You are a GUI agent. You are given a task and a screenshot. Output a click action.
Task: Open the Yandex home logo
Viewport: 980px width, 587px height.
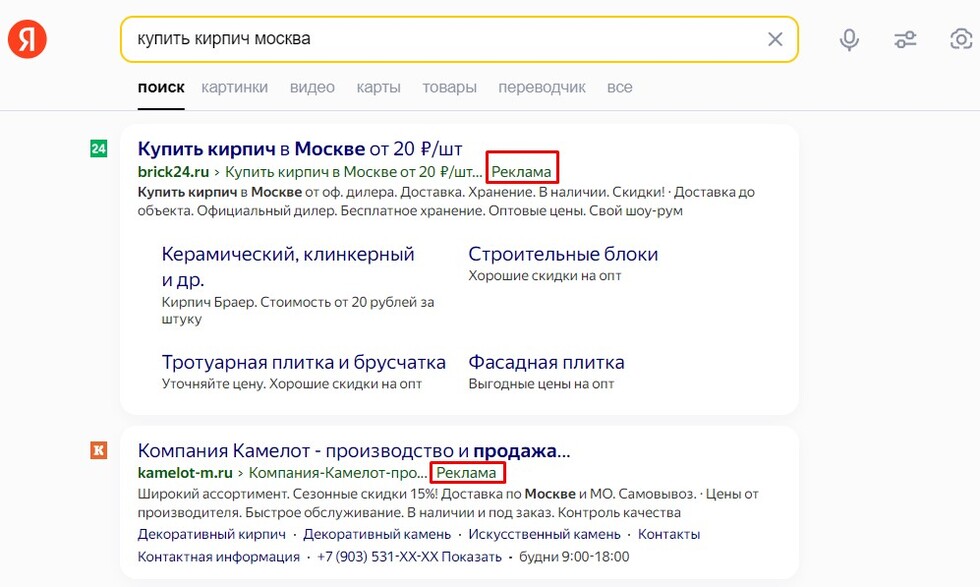[x=27, y=39]
